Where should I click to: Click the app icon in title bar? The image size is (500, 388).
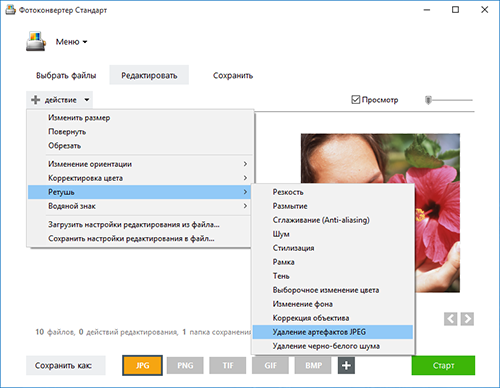pyautogui.click(x=10, y=10)
